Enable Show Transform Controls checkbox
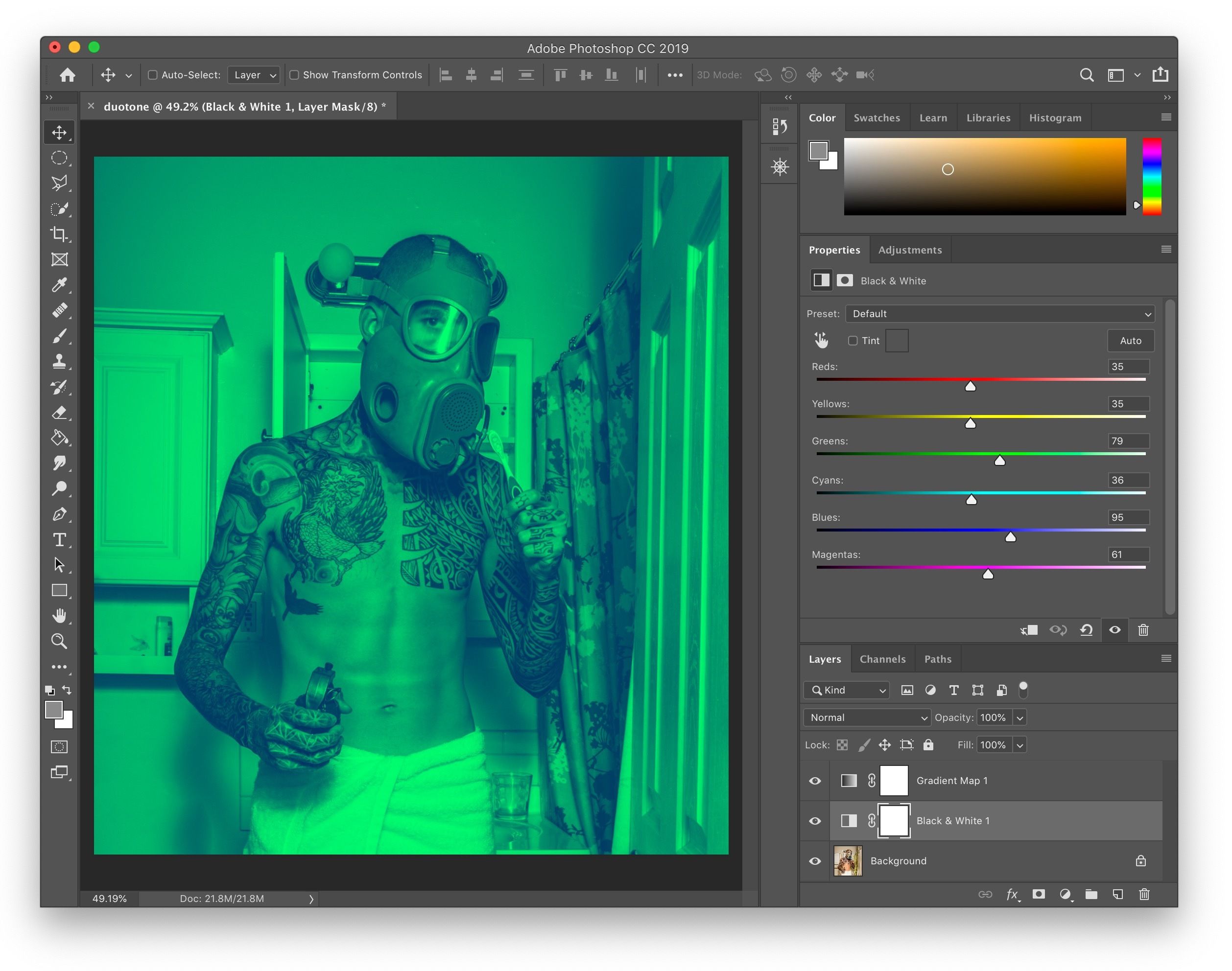Image resolution: width=1232 pixels, height=971 pixels. click(296, 75)
